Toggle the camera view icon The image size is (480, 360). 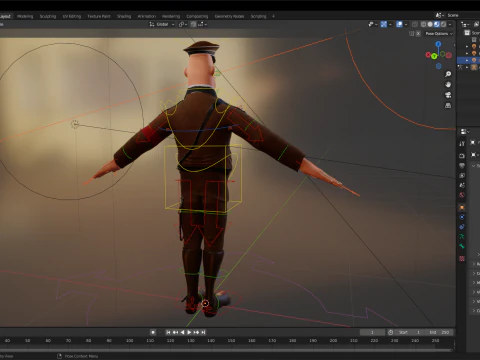click(448, 95)
